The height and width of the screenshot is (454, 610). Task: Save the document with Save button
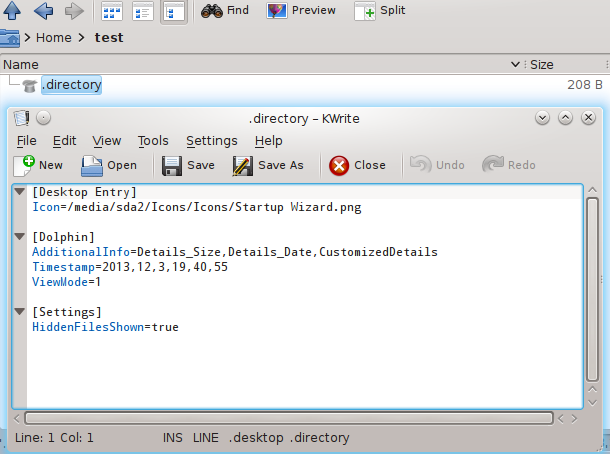(188, 165)
